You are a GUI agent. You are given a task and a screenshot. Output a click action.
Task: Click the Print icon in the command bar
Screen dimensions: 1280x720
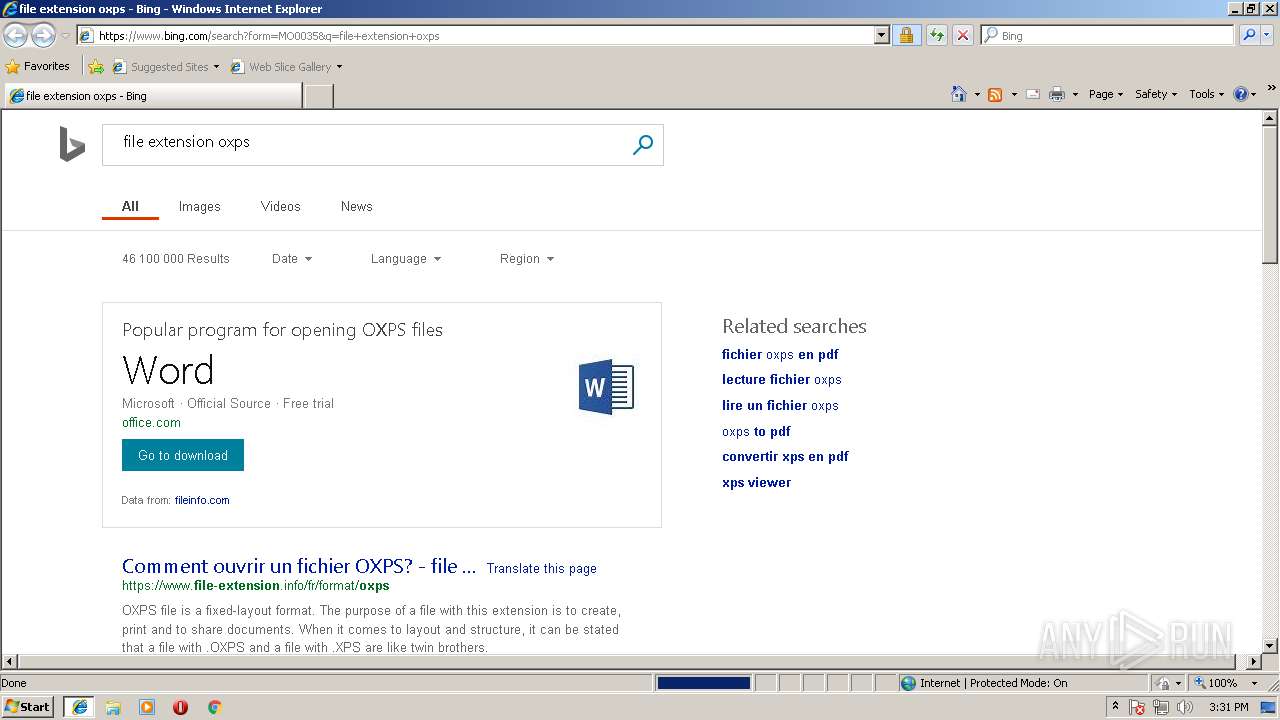click(1057, 94)
